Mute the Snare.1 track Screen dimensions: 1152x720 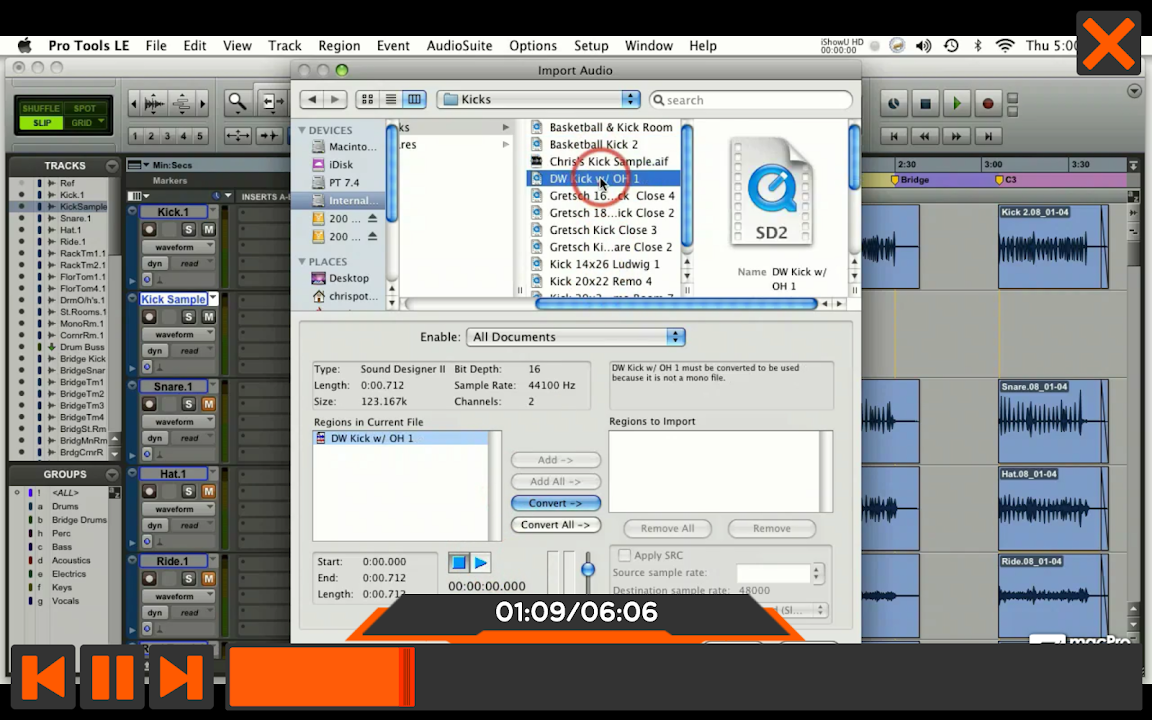pos(208,404)
